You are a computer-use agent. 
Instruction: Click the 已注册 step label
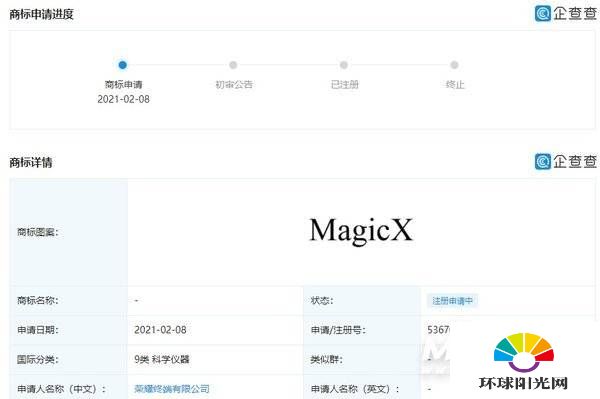344,85
